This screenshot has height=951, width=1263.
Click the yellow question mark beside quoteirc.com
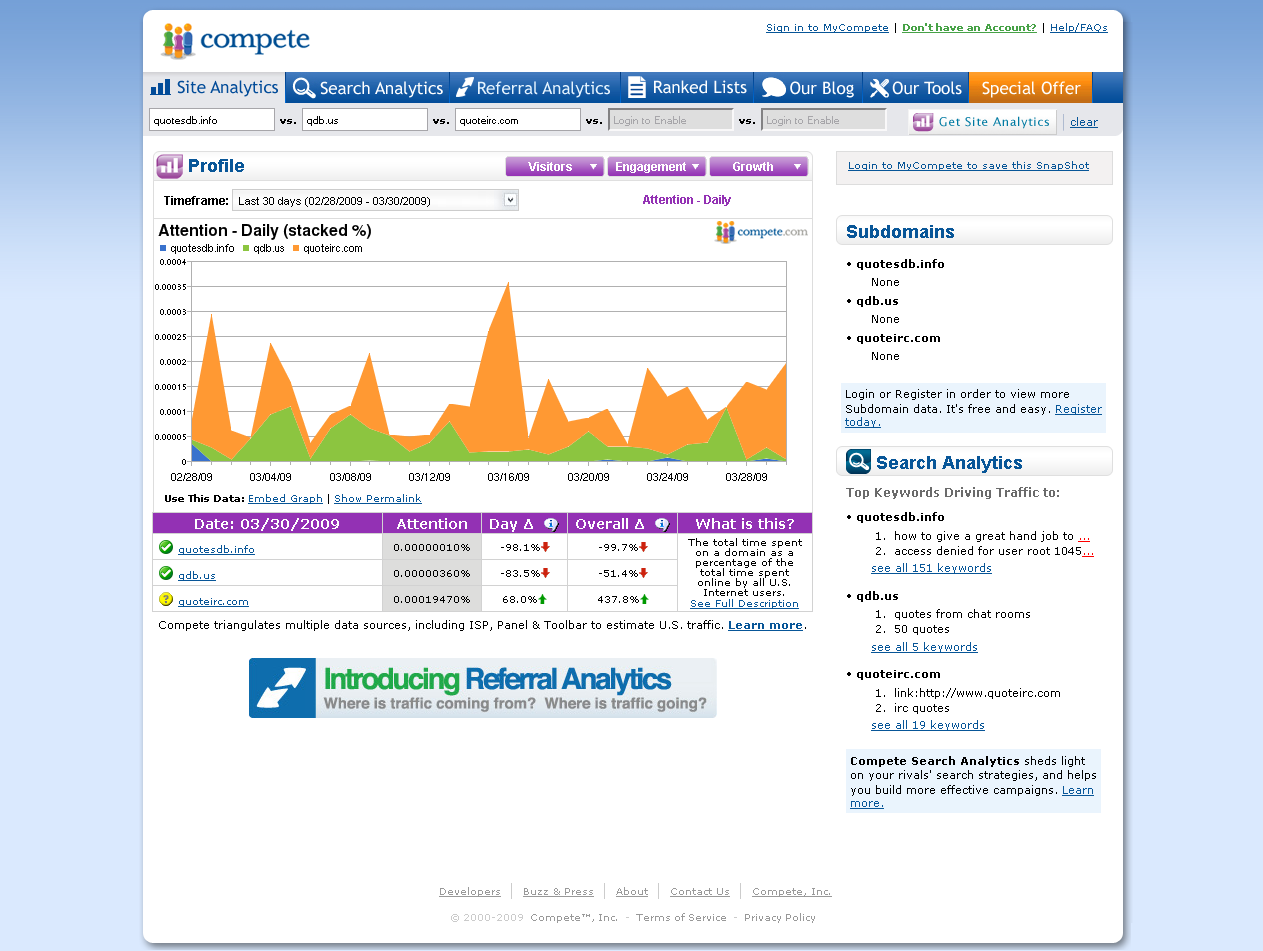pyautogui.click(x=166, y=600)
